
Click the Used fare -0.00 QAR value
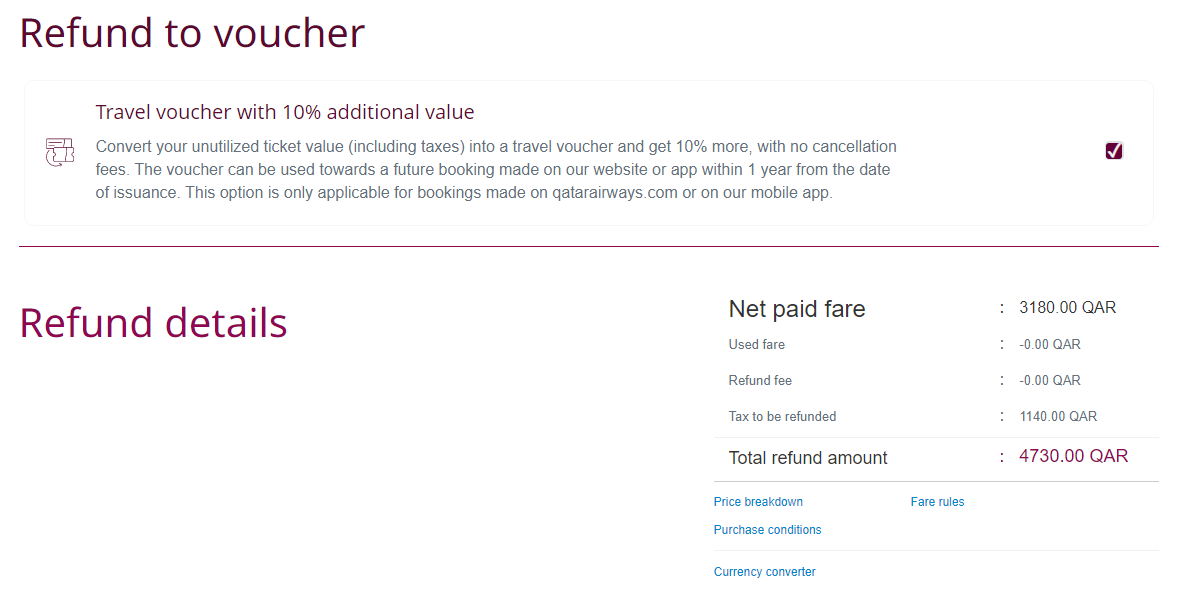tap(1050, 345)
